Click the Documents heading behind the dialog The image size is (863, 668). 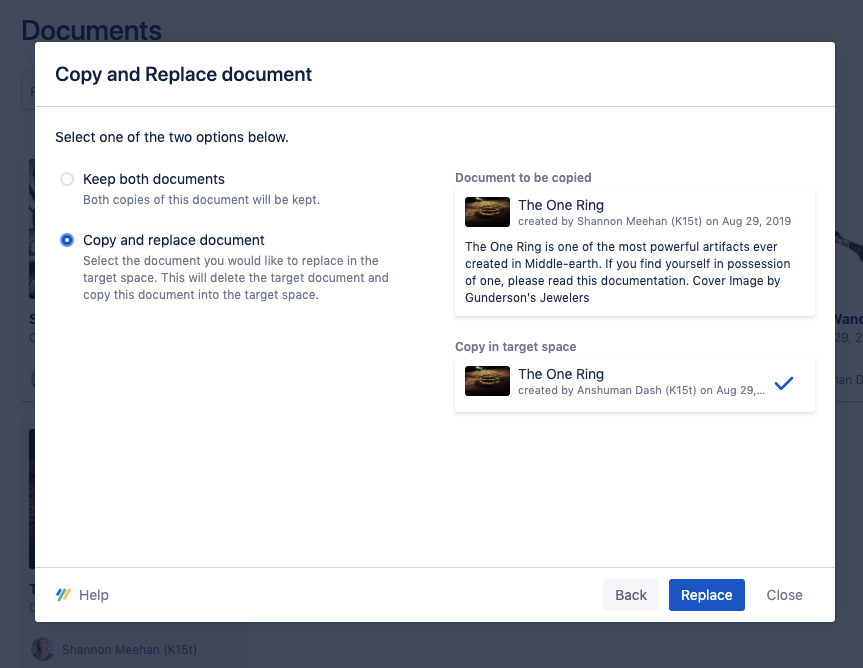pos(91,30)
